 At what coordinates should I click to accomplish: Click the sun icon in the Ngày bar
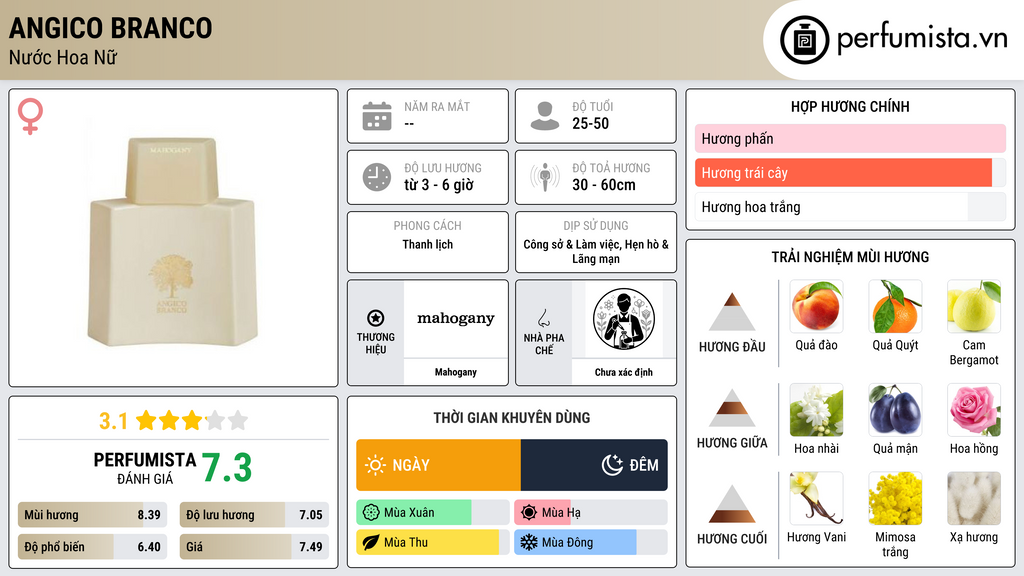376,465
